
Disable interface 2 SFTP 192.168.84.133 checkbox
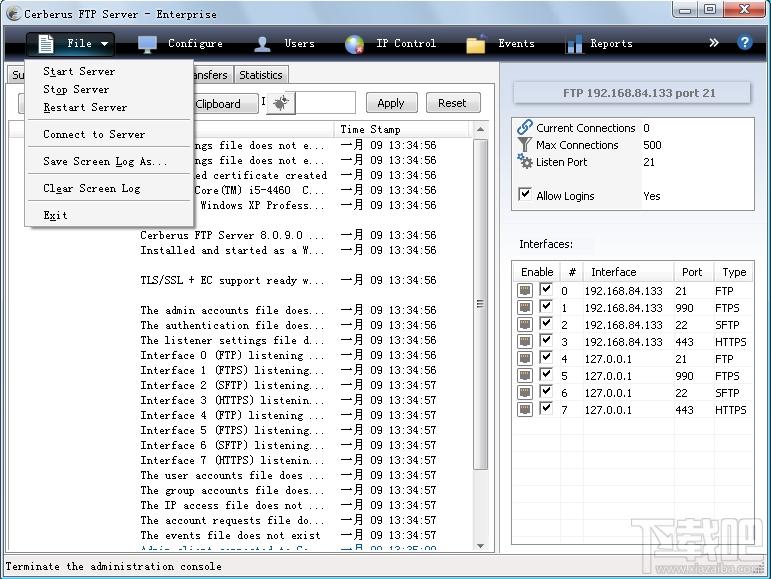(x=546, y=323)
